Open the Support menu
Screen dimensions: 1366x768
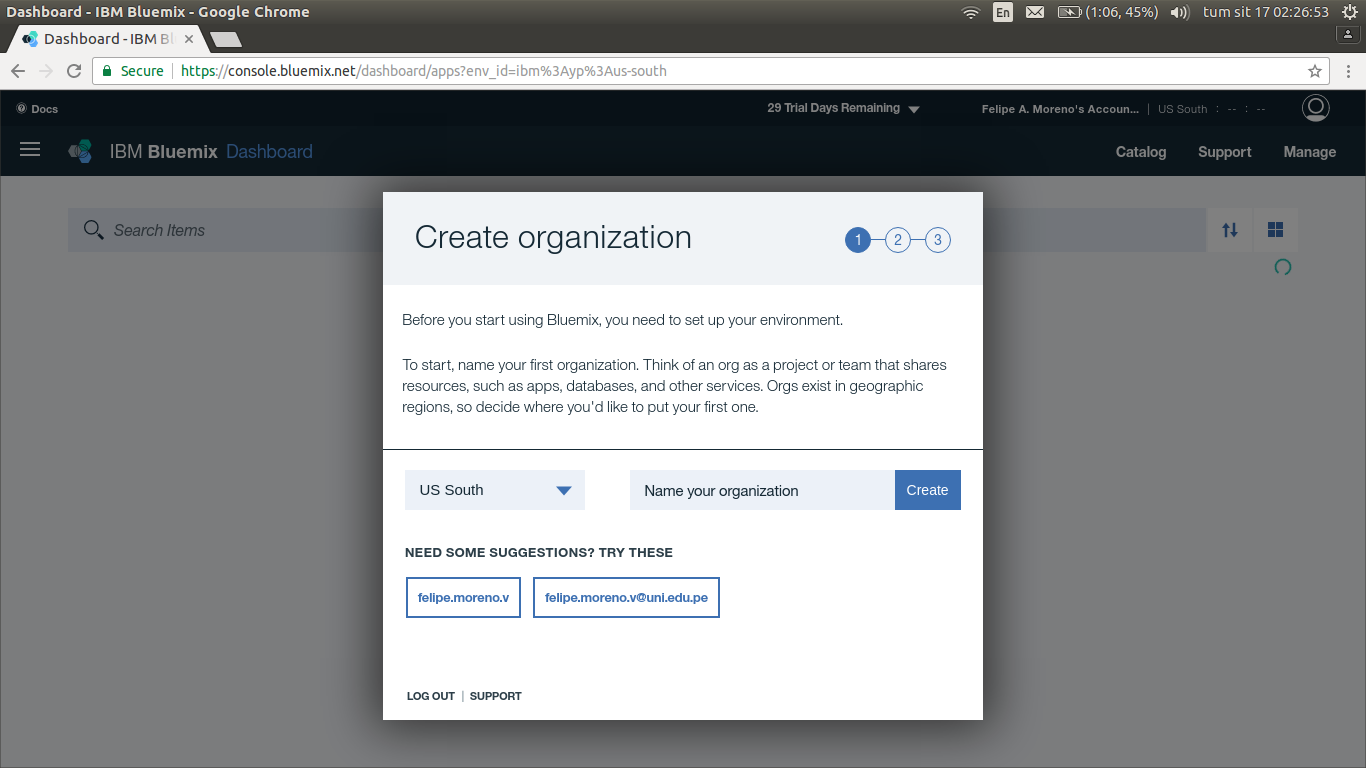1225,152
